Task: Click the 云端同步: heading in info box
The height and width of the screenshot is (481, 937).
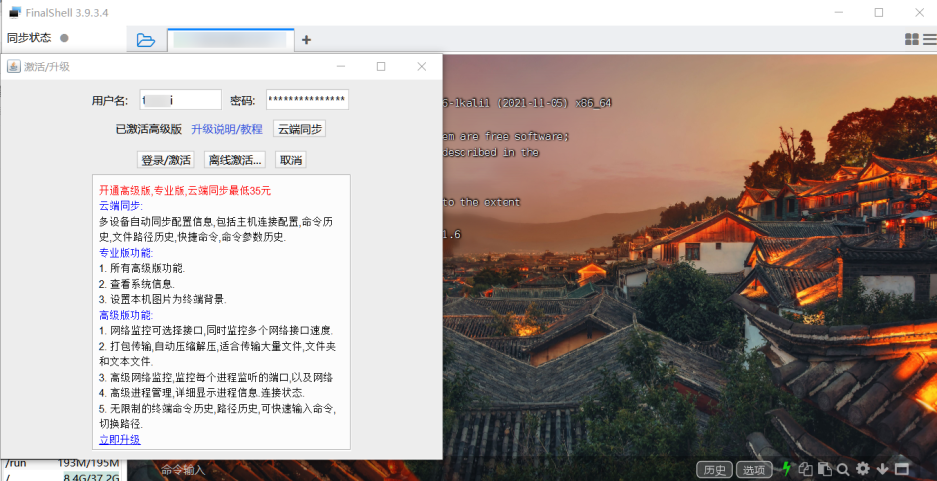Action: [x=121, y=206]
